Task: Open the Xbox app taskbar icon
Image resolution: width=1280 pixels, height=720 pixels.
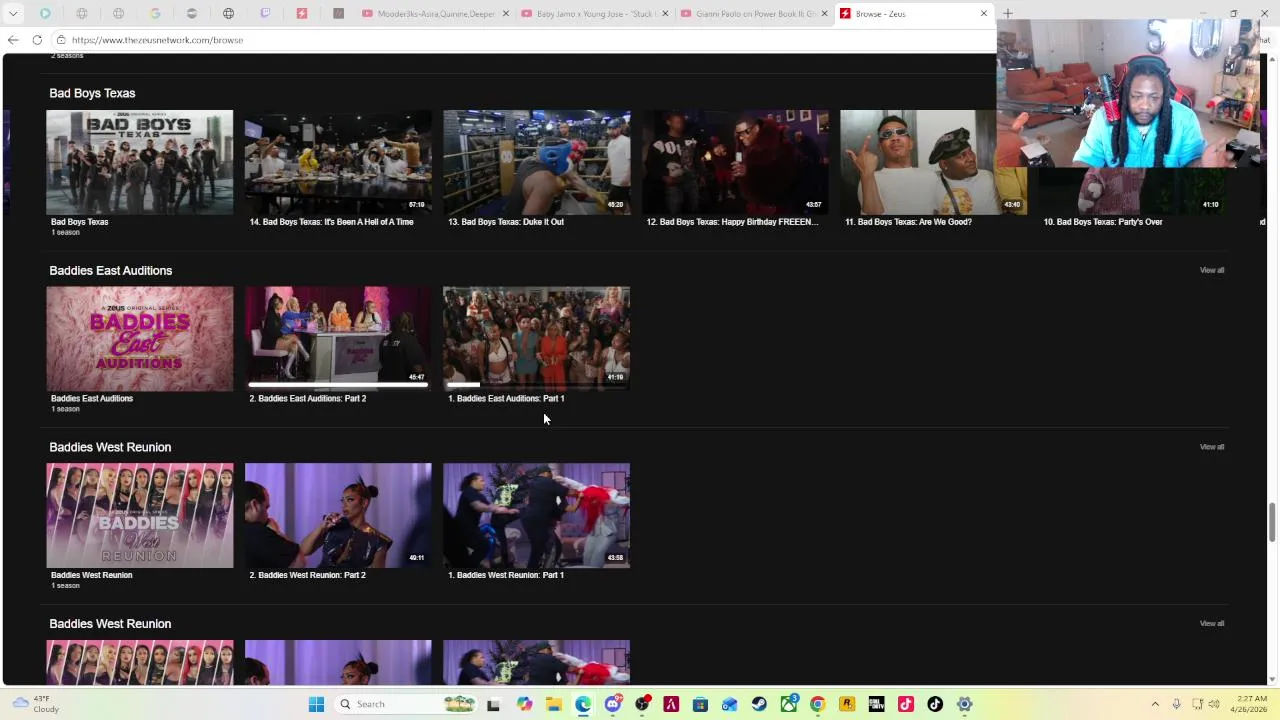Action: [789, 704]
